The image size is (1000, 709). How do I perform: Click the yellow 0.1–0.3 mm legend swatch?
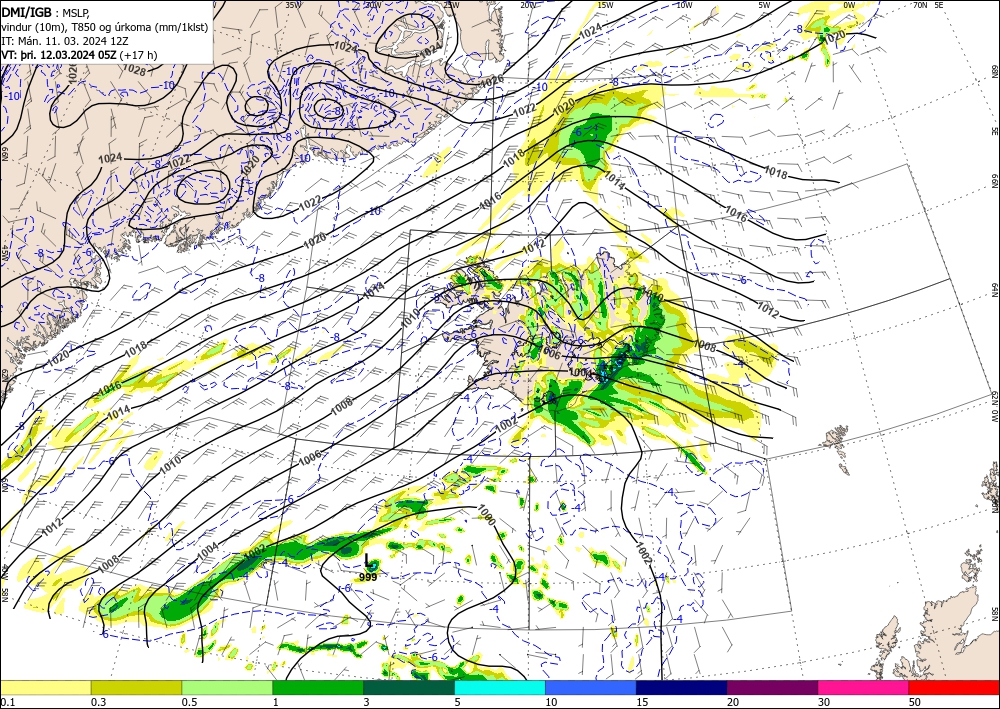[x=45, y=687]
